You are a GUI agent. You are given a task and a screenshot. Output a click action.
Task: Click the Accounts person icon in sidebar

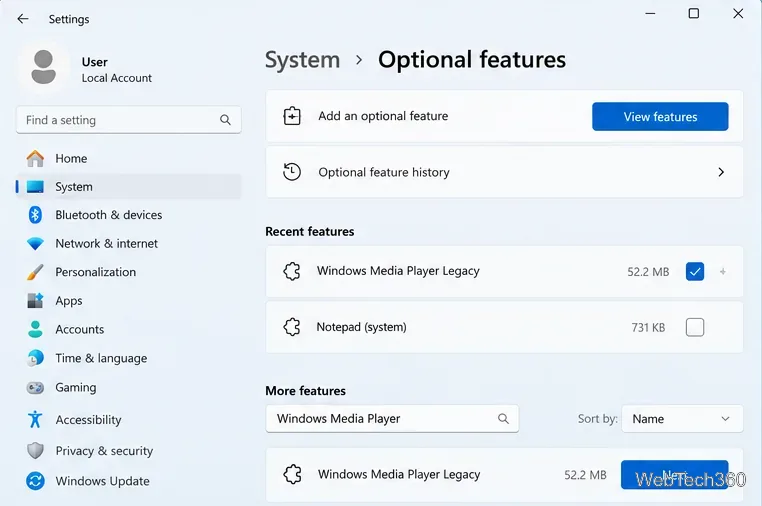[x=35, y=329]
